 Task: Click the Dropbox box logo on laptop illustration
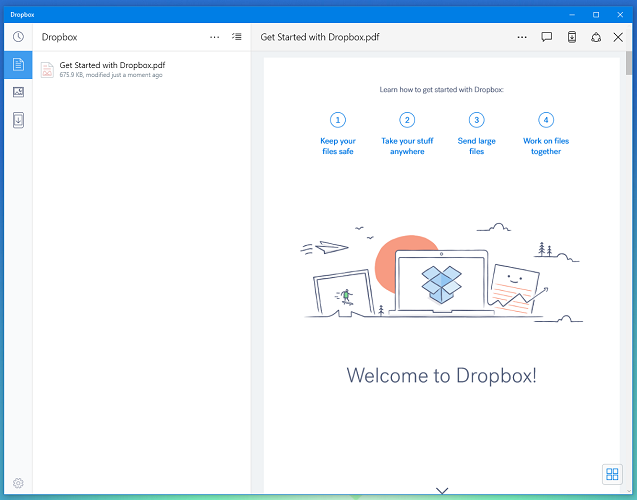point(442,284)
